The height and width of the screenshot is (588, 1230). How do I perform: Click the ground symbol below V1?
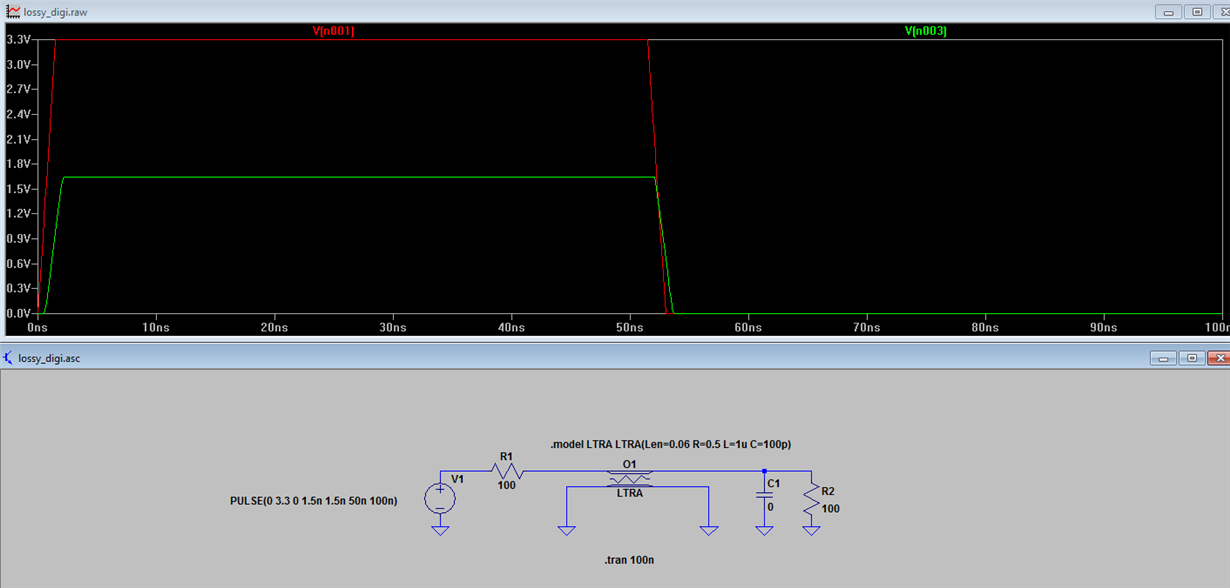[x=440, y=529]
